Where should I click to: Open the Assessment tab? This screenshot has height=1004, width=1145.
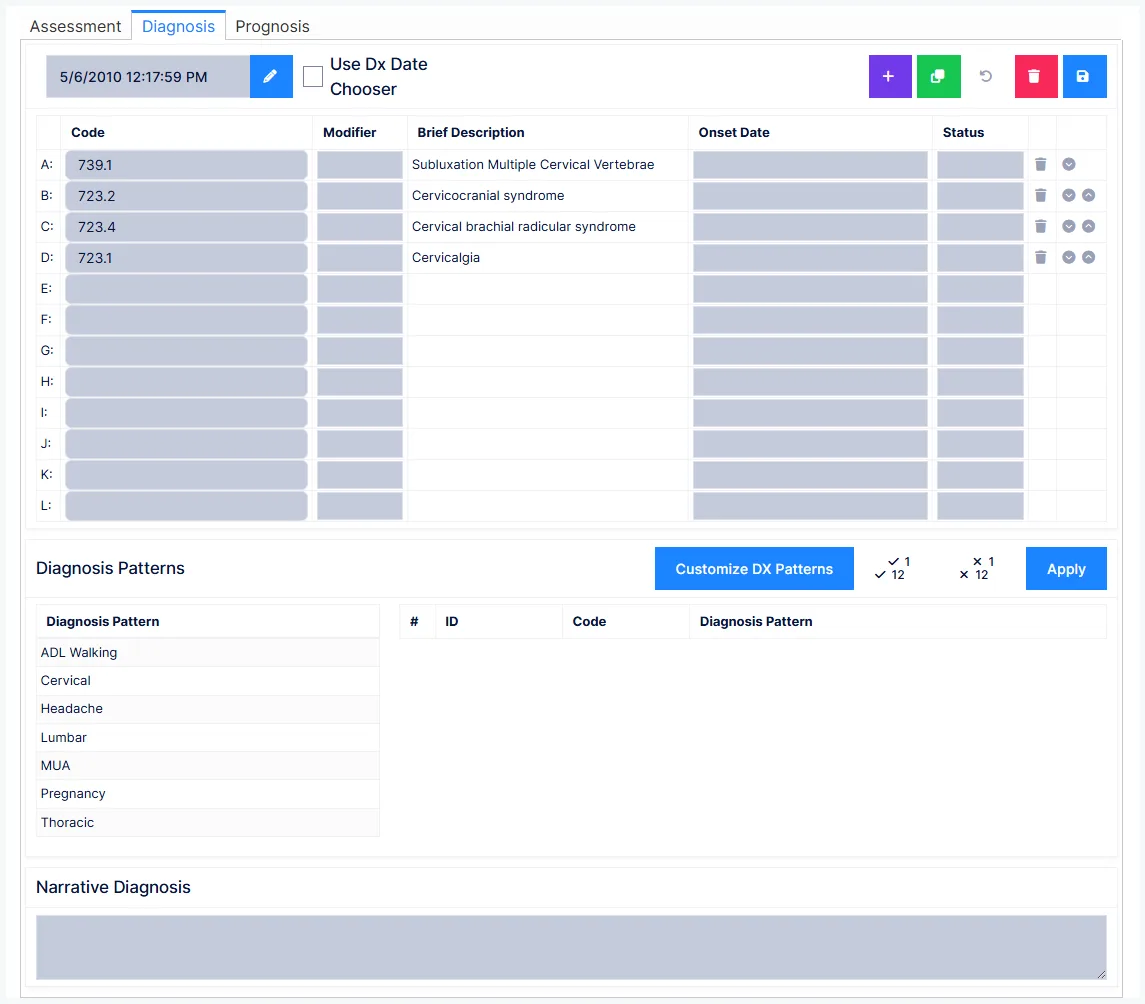75,26
